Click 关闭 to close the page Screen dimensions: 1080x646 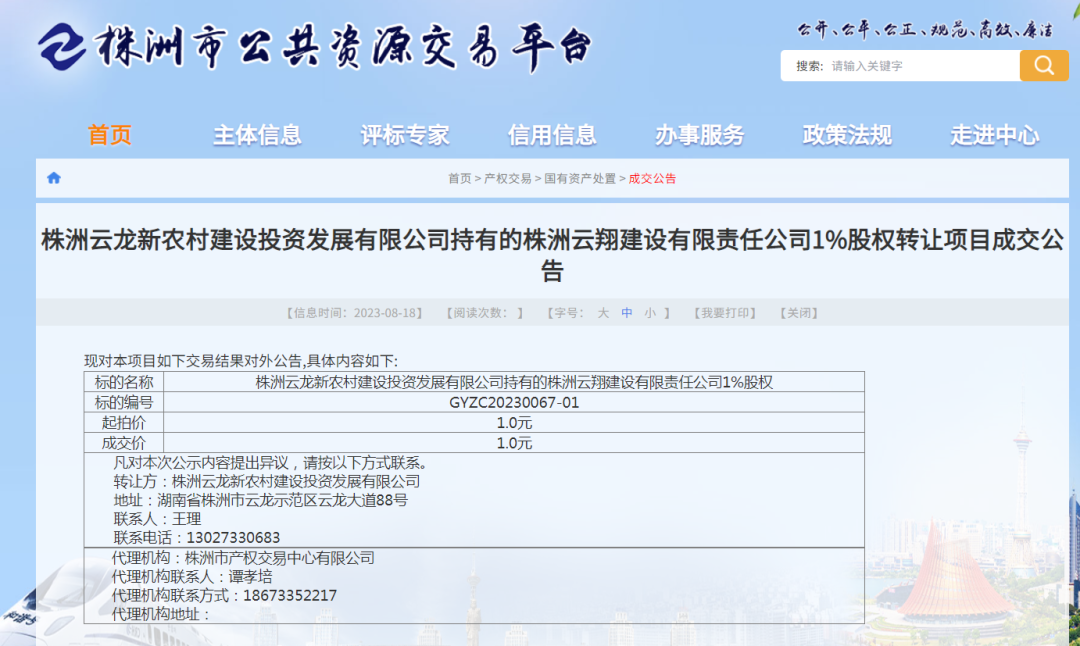click(x=798, y=313)
